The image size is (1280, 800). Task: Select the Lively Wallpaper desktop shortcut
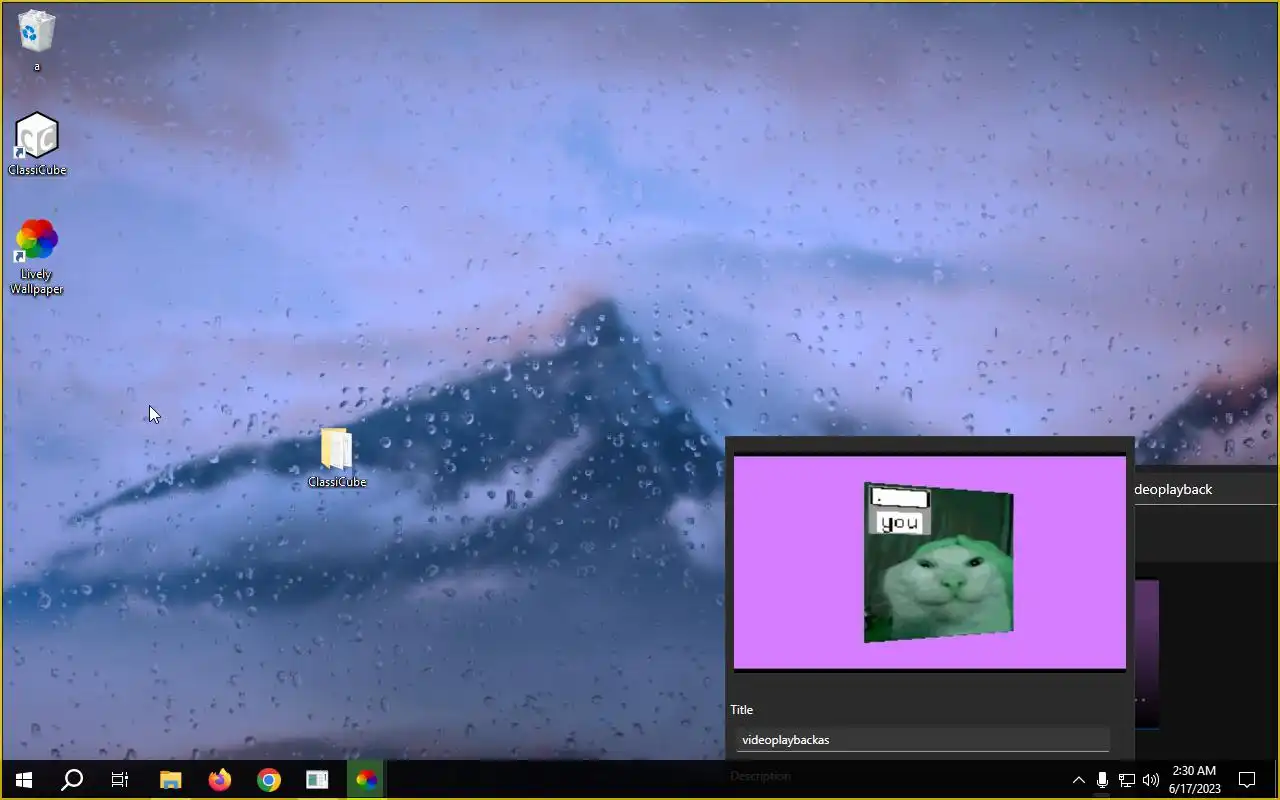37,257
